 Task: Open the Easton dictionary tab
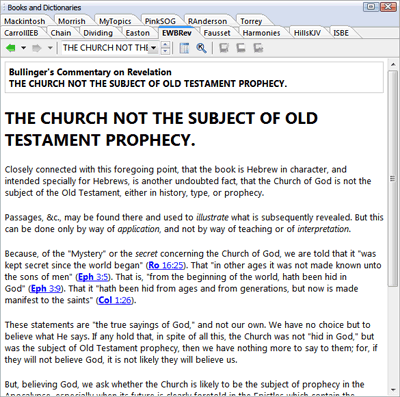(x=137, y=33)
